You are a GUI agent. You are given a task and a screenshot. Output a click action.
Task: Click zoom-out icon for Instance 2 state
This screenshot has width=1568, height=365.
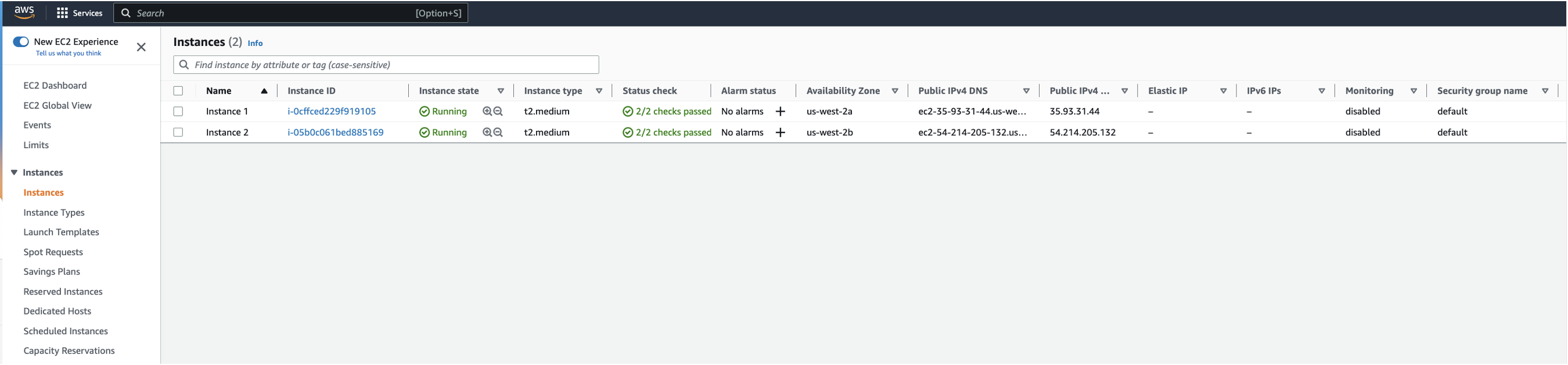498,133
